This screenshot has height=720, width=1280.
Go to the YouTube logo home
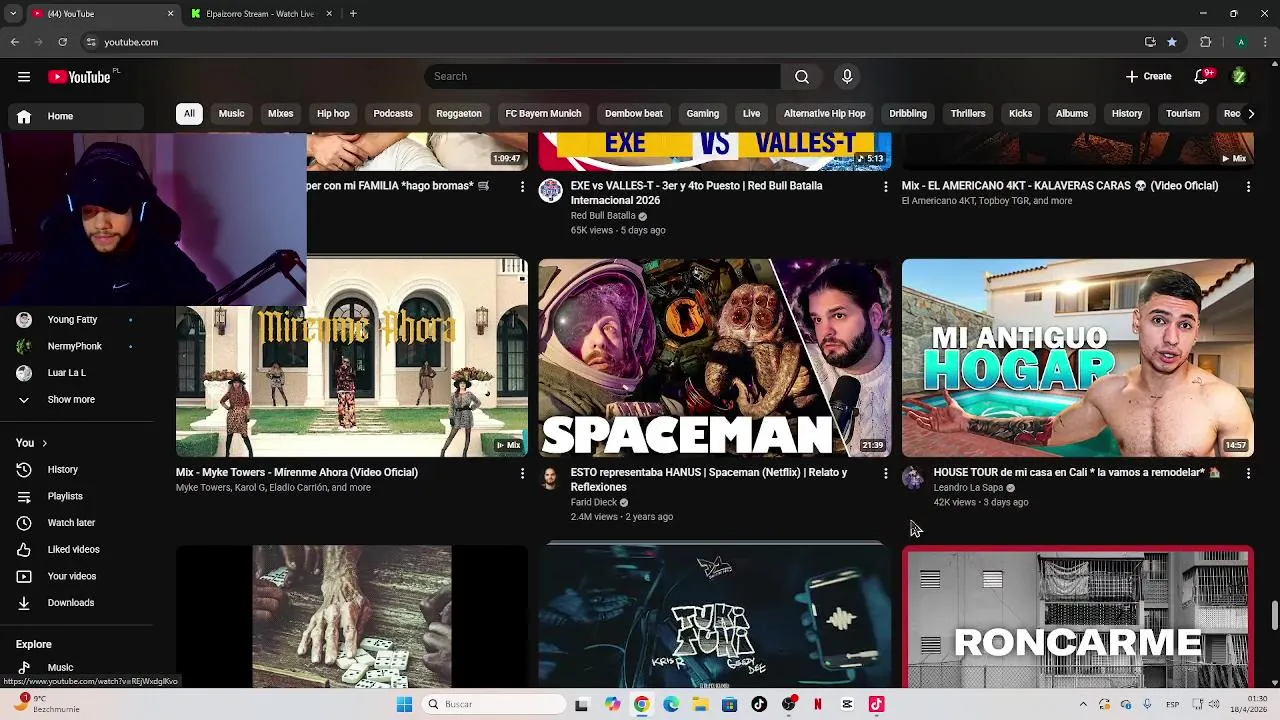(79, 77)
